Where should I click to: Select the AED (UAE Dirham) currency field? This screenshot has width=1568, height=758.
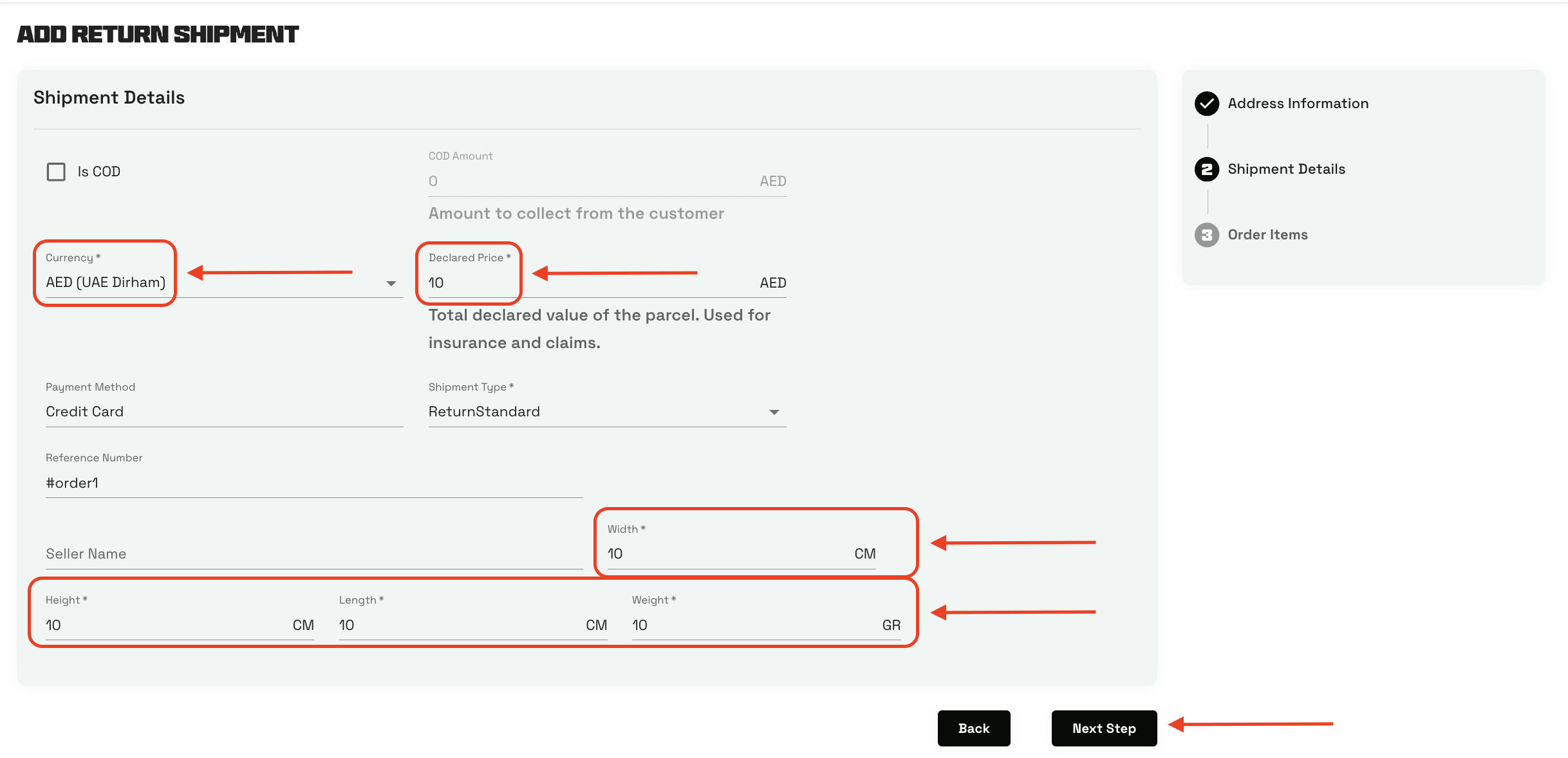106,282
